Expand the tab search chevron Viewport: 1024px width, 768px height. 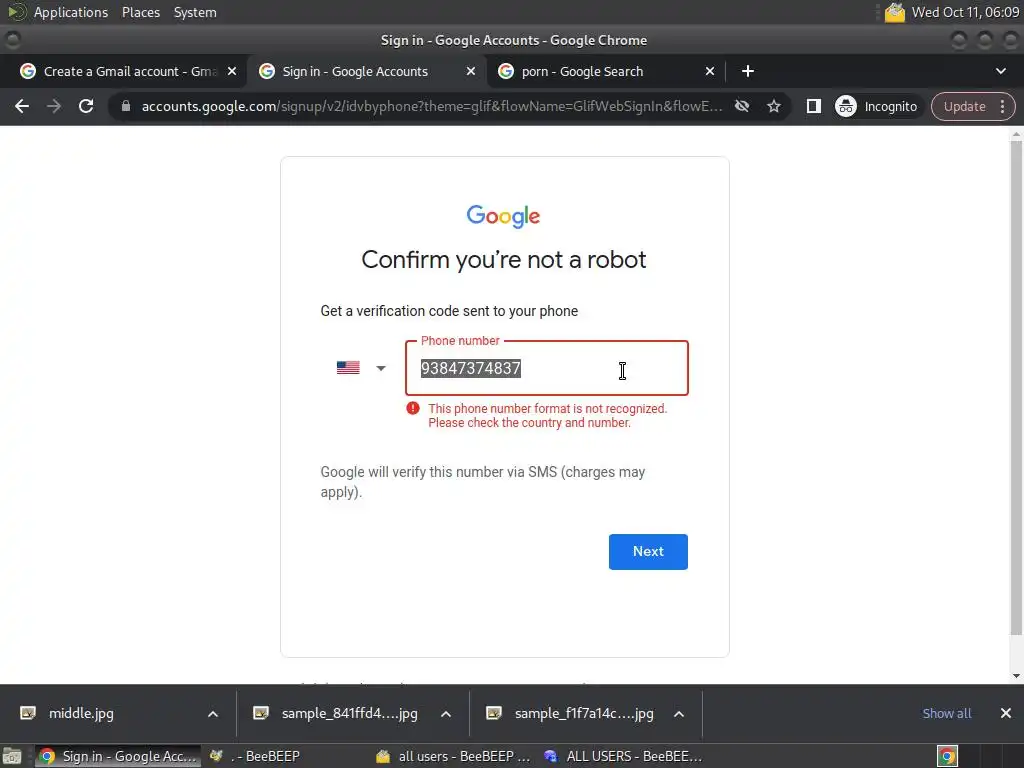tap(1000, 71)
